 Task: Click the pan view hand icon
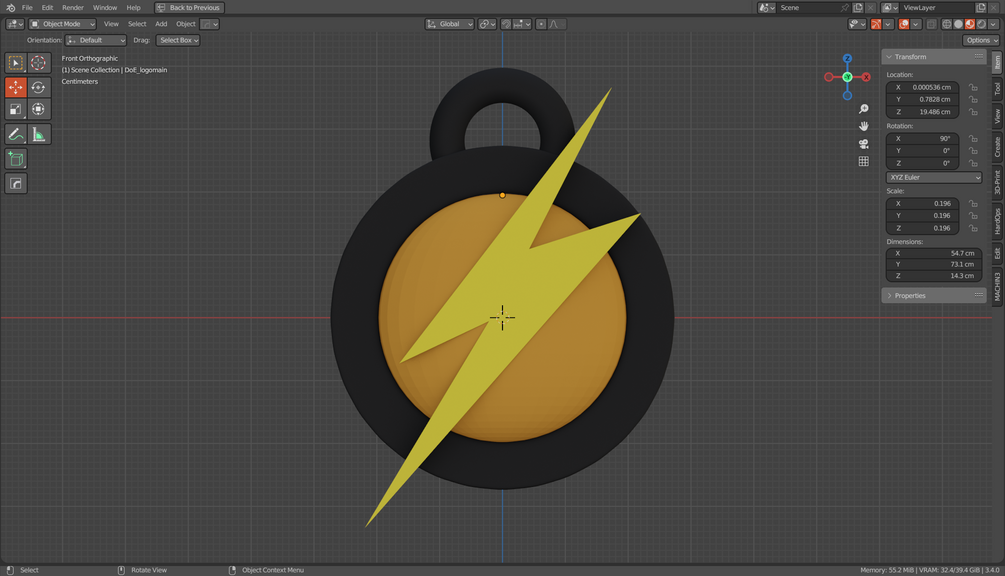click(863, 126)
